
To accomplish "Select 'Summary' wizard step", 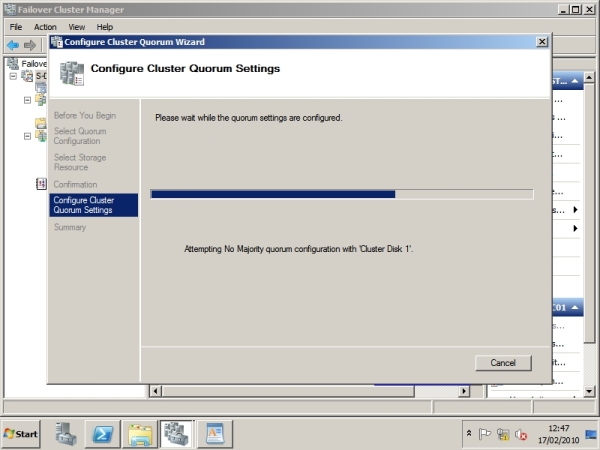I will click(70, 227).
